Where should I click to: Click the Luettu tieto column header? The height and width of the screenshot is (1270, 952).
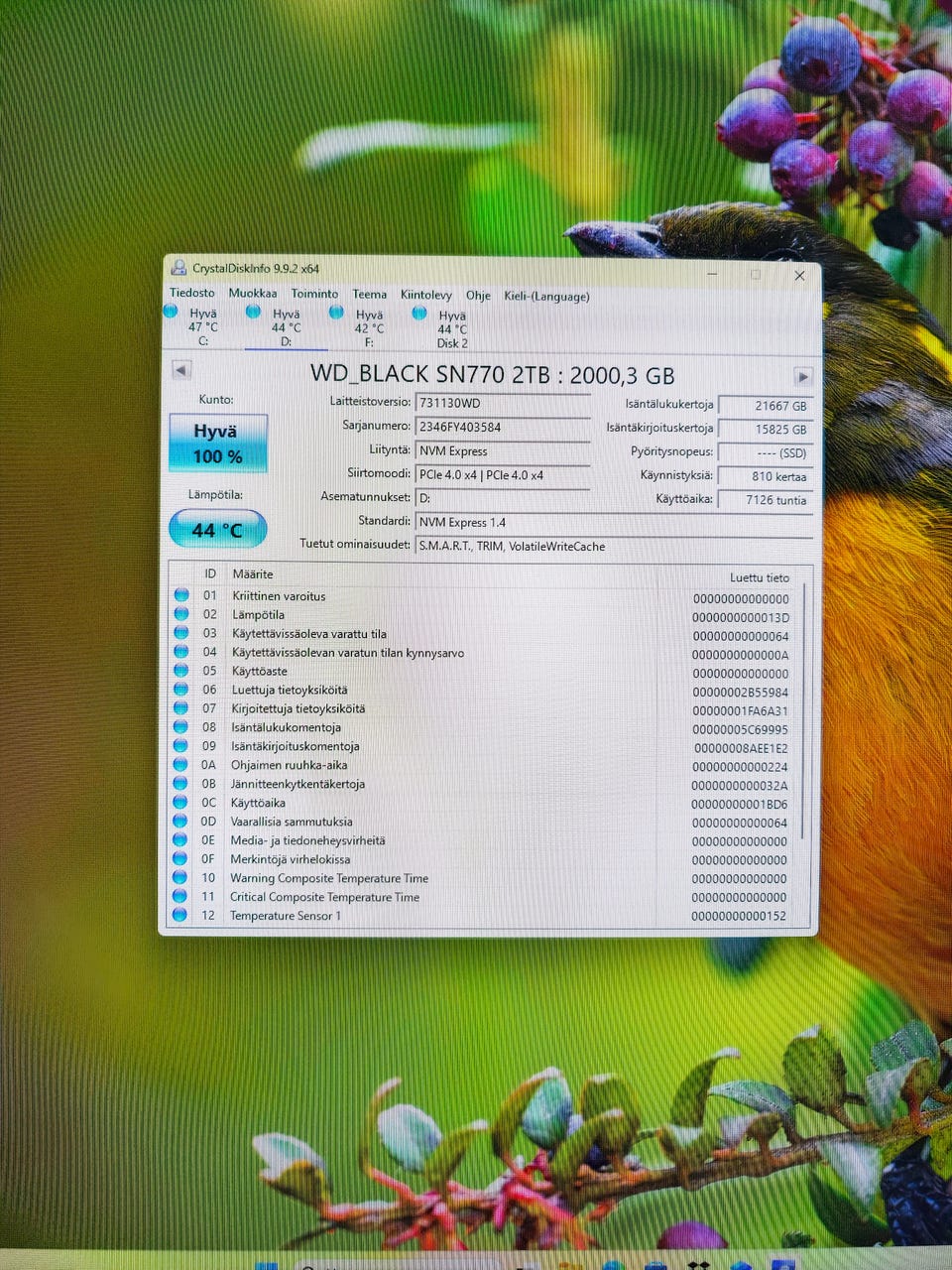760,577
